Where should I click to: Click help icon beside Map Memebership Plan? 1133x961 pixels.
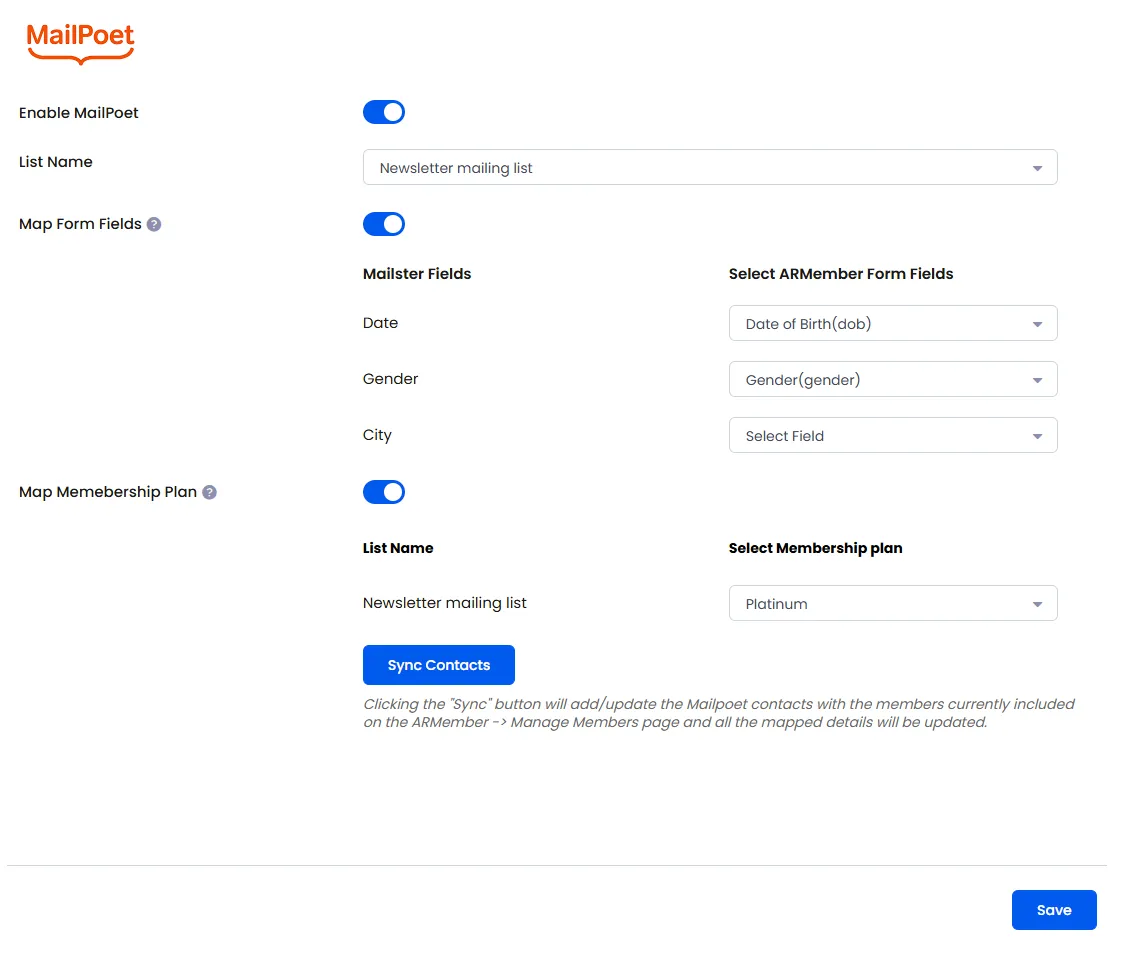(210, 493)
